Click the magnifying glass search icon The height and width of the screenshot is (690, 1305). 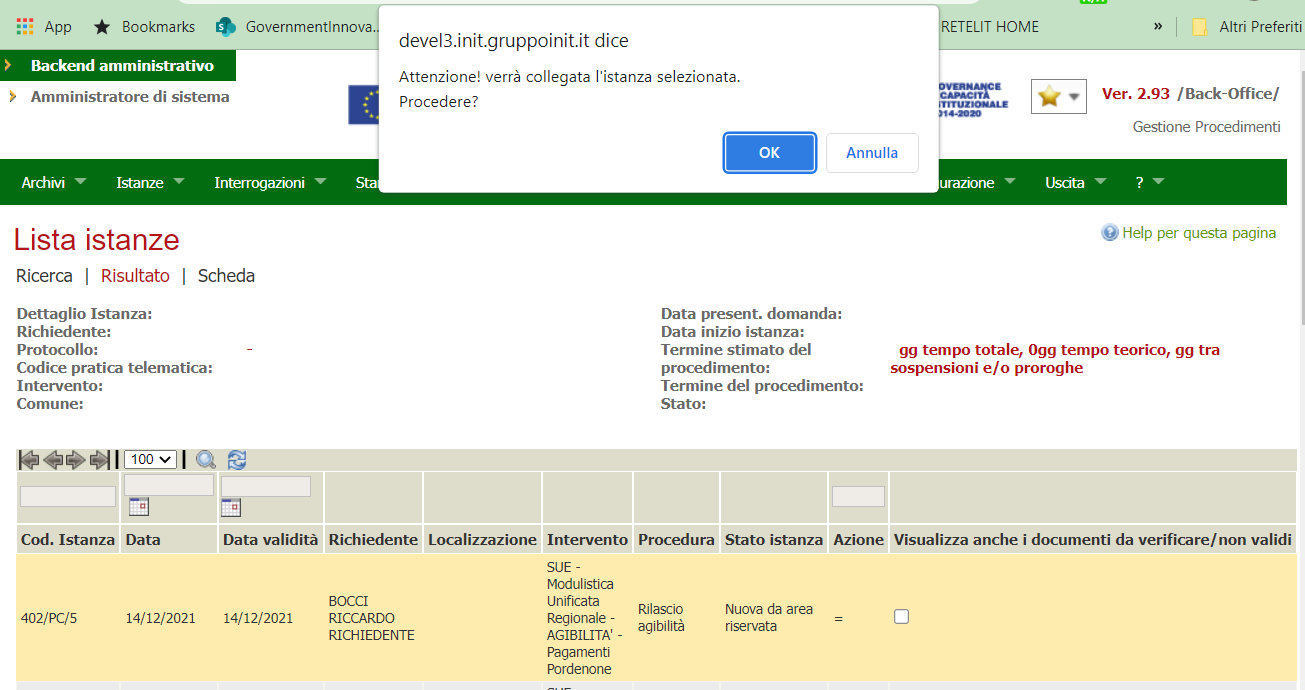tap(206, 460)
